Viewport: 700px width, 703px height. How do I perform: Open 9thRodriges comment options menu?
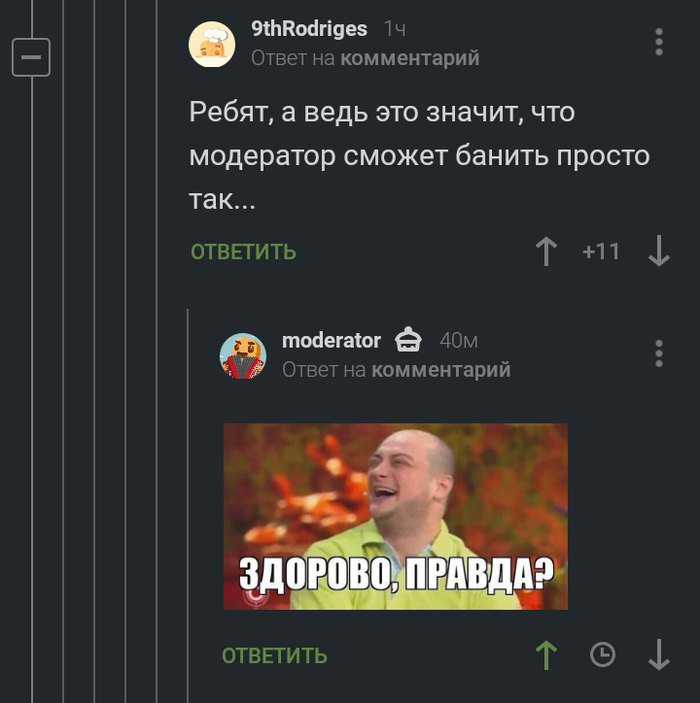pyautogui.click(x=659, y=42)
